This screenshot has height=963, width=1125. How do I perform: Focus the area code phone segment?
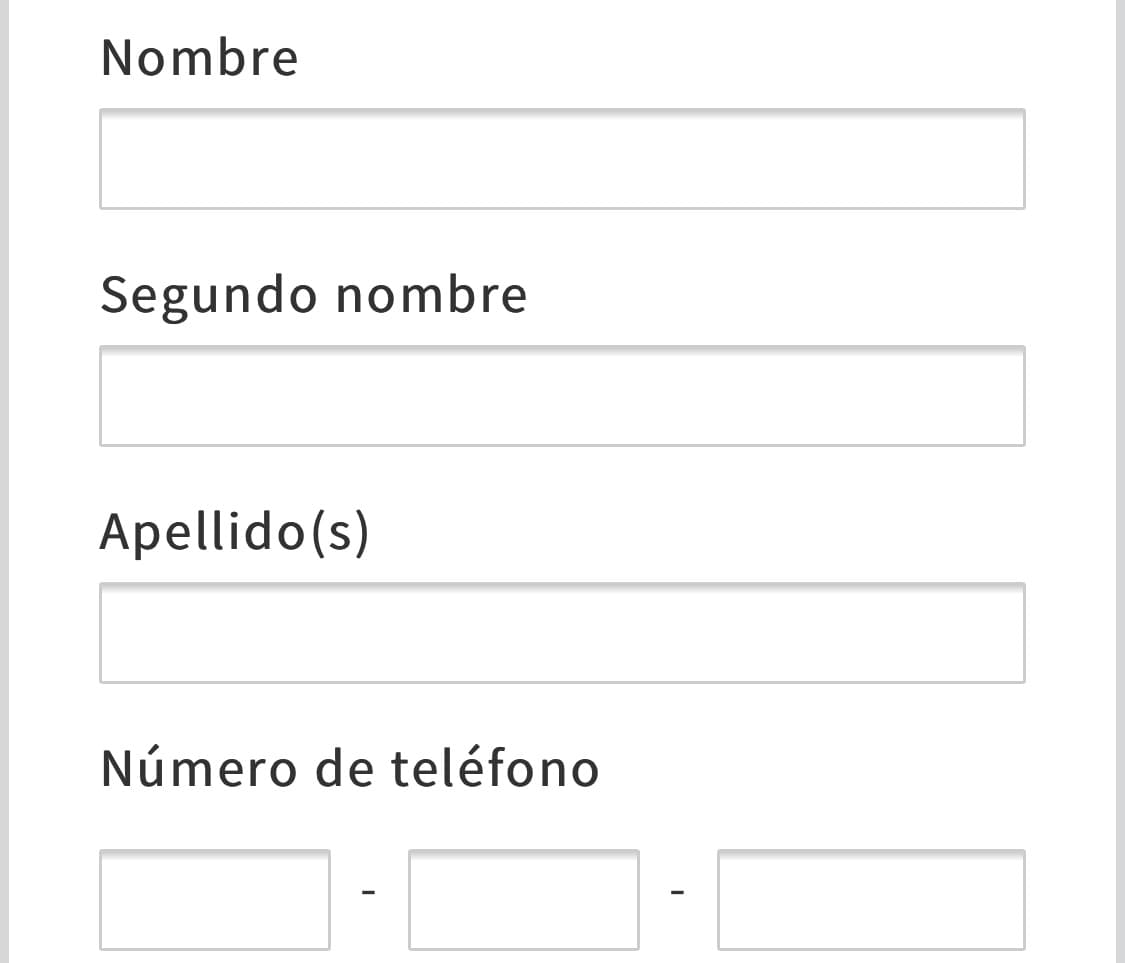214,899
